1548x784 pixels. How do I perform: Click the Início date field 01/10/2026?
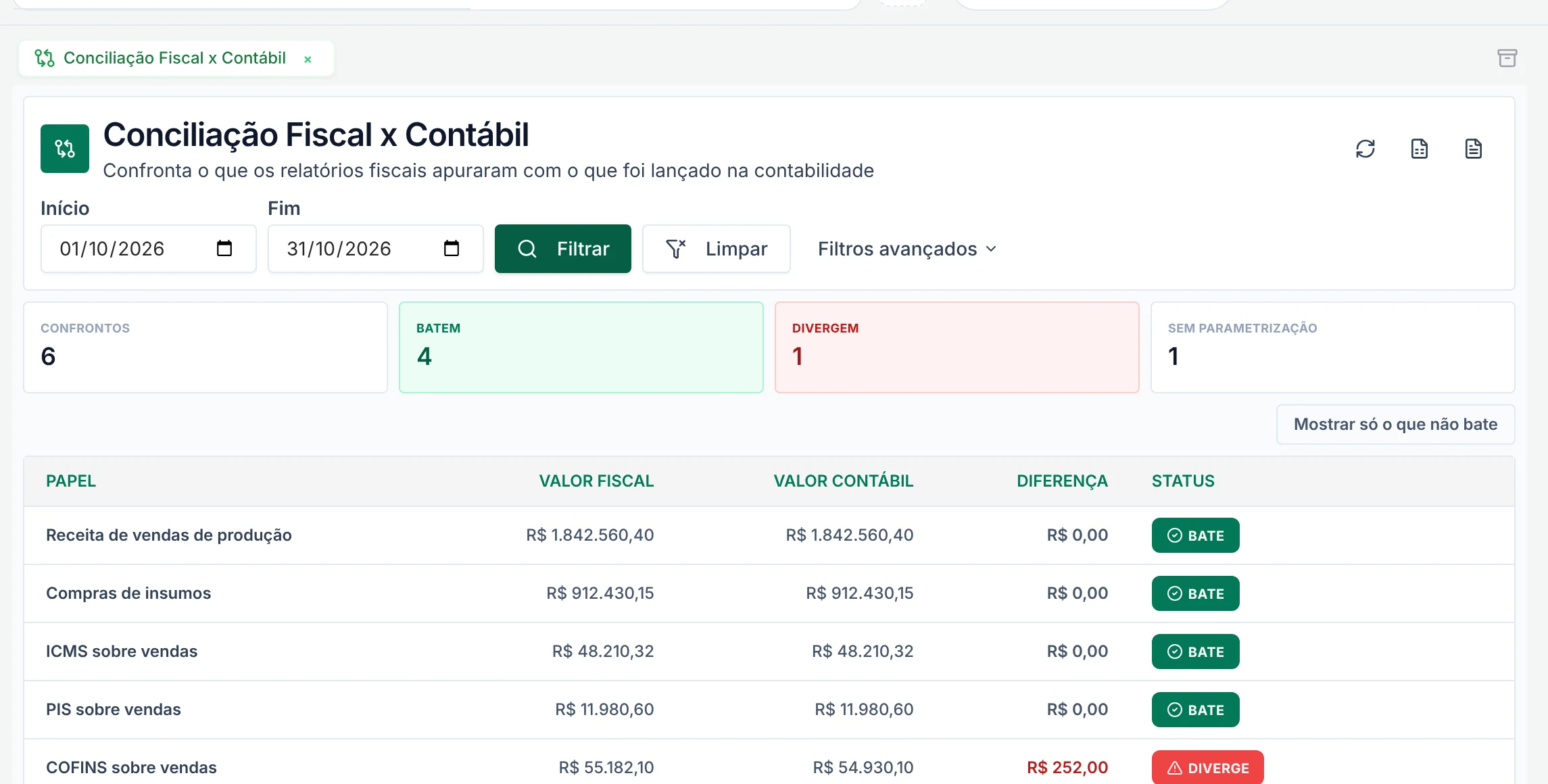[x=149, y=249]
